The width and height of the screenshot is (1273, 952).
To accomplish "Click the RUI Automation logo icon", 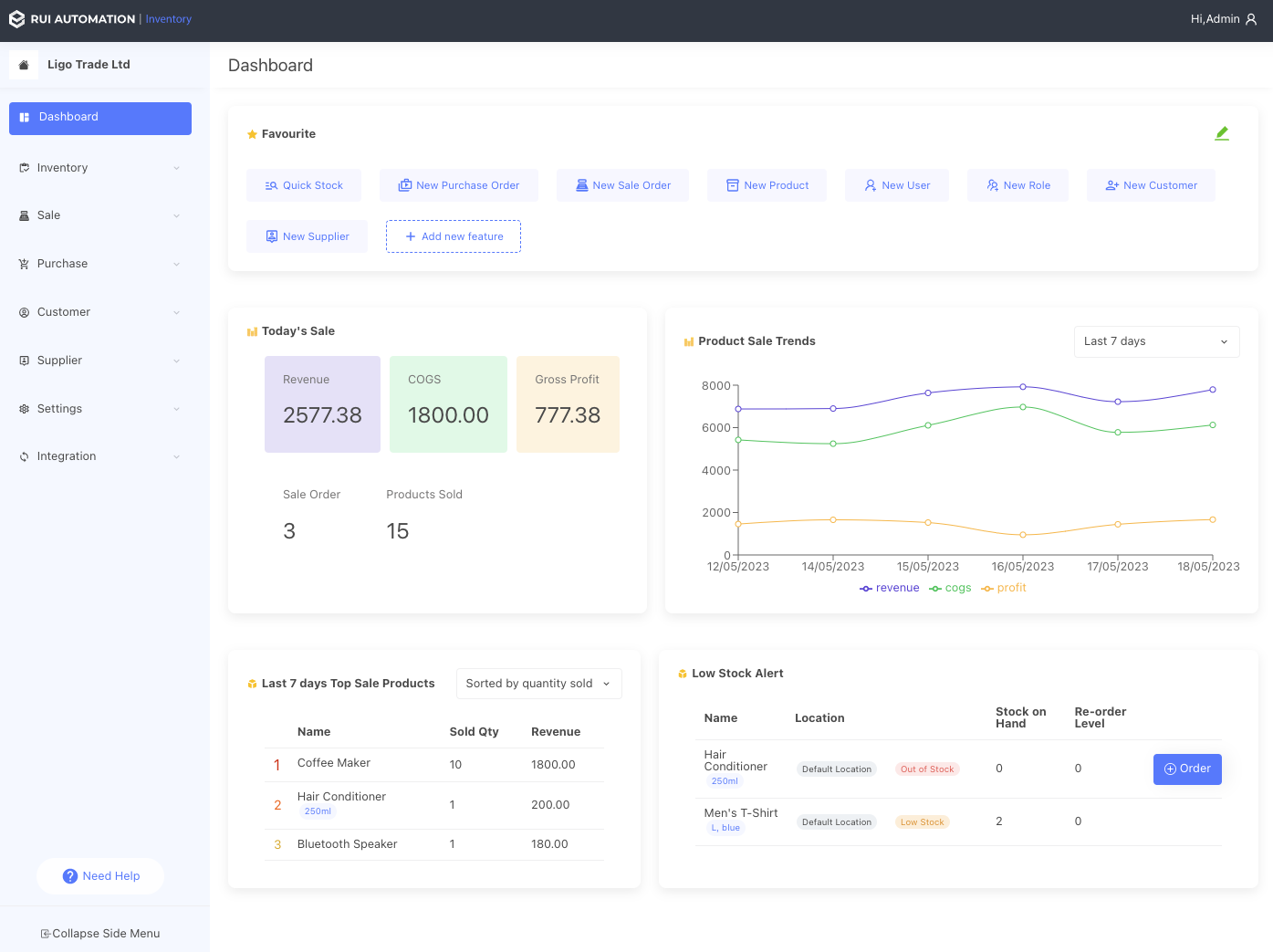I will point(16,18).
